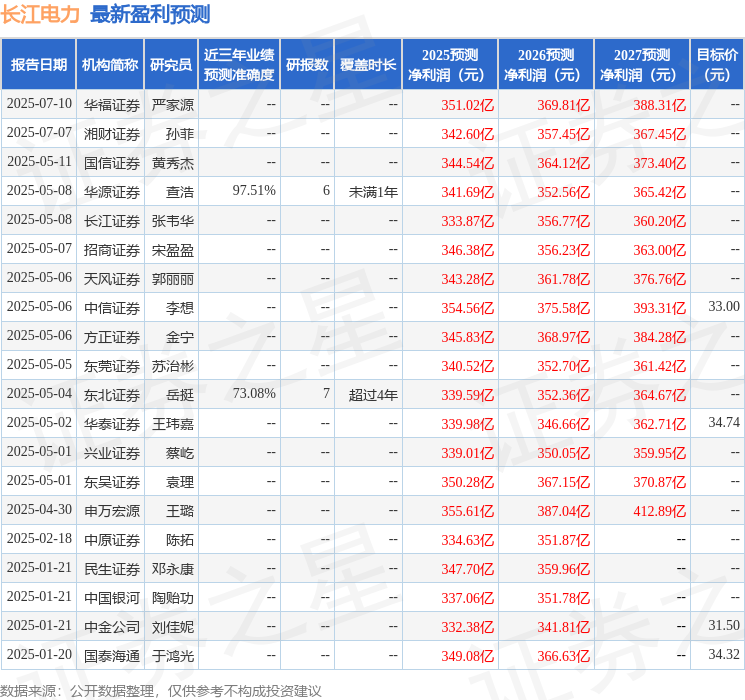This screenshot has width=745, height=700.
Task: Click 2025 profit value 351.02亿
Action: [468, 105]
